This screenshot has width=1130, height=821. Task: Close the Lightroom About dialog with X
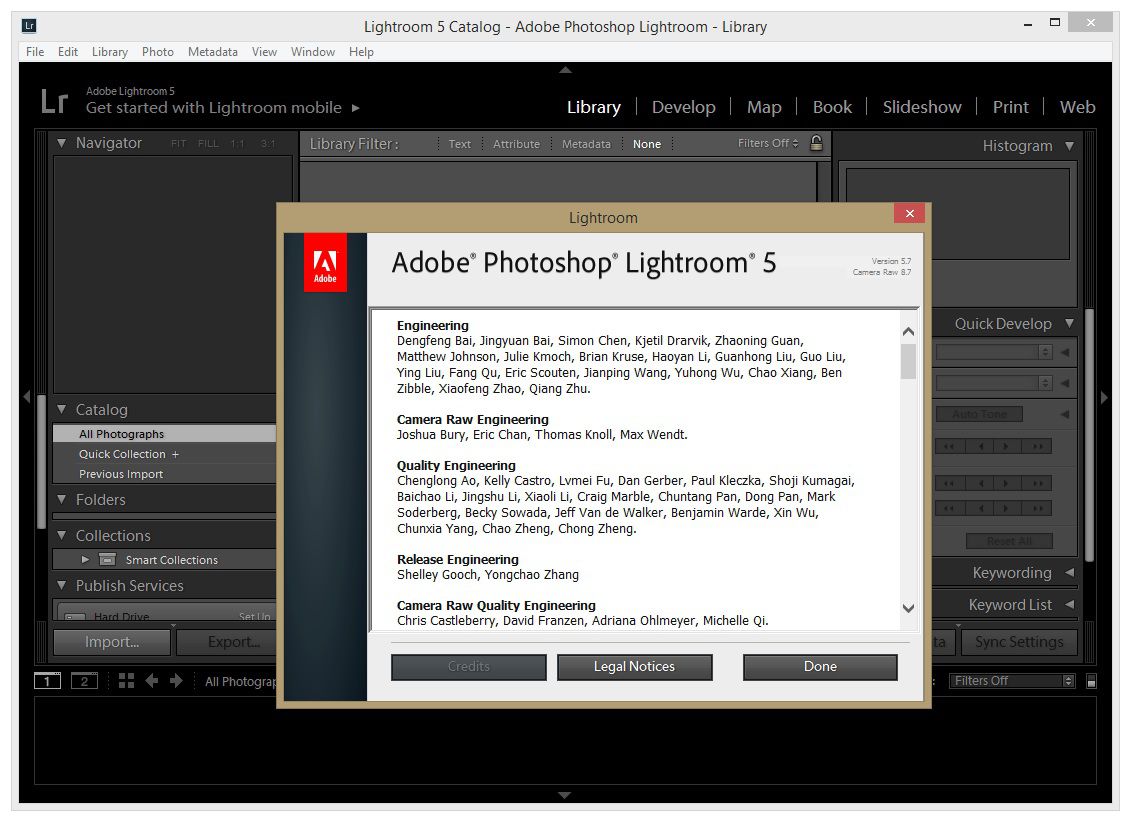[909, 213]
